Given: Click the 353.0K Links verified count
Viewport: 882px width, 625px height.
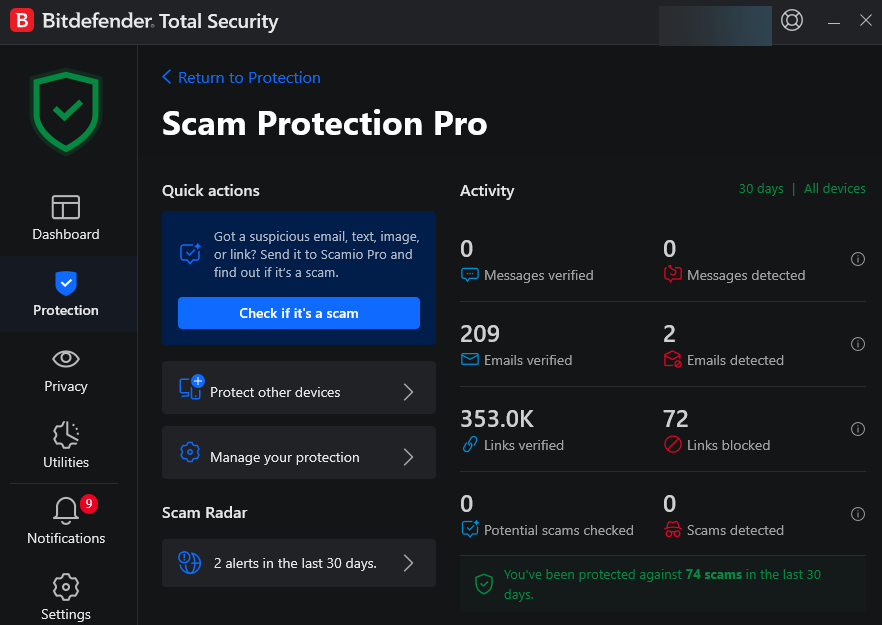Looking at the screenshot, I should (497, 419).
